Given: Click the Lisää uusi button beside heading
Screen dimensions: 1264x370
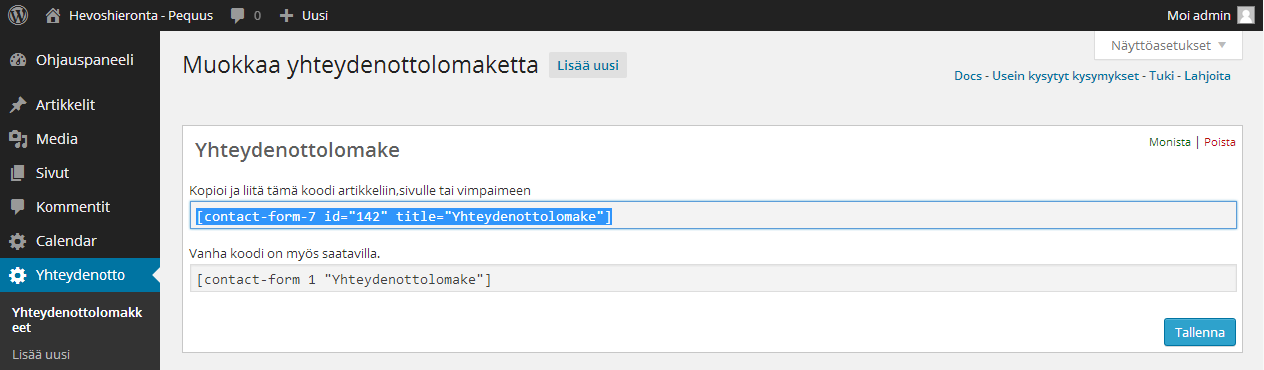Looking at the screenshot, I should pyautogui.click(x=588, y=66).
